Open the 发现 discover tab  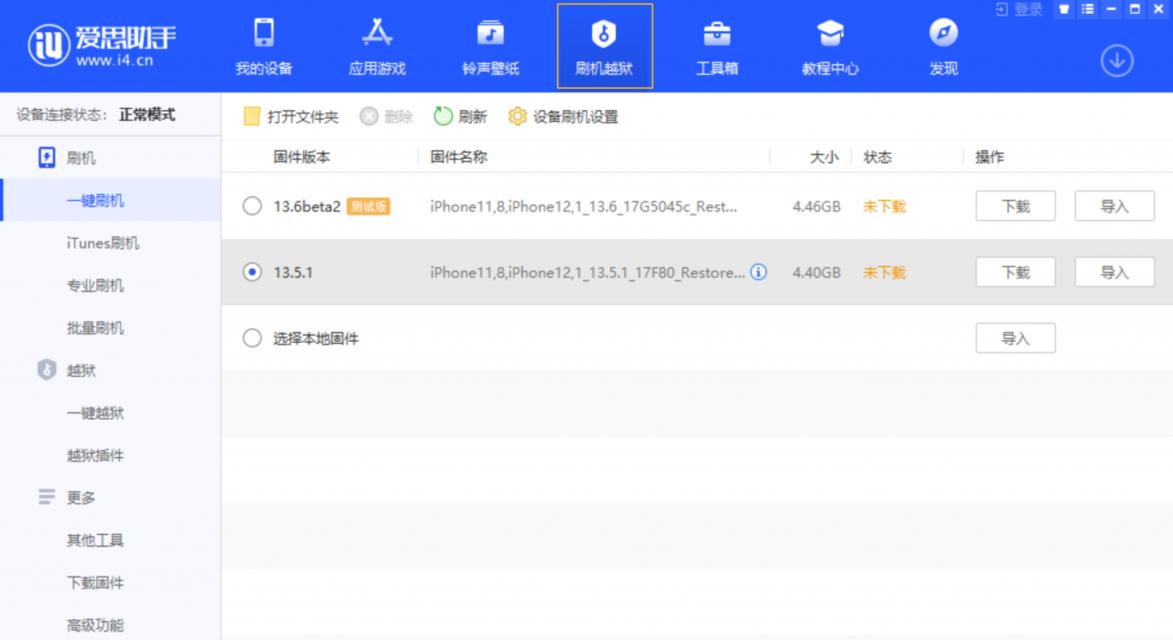click(943, 47)
